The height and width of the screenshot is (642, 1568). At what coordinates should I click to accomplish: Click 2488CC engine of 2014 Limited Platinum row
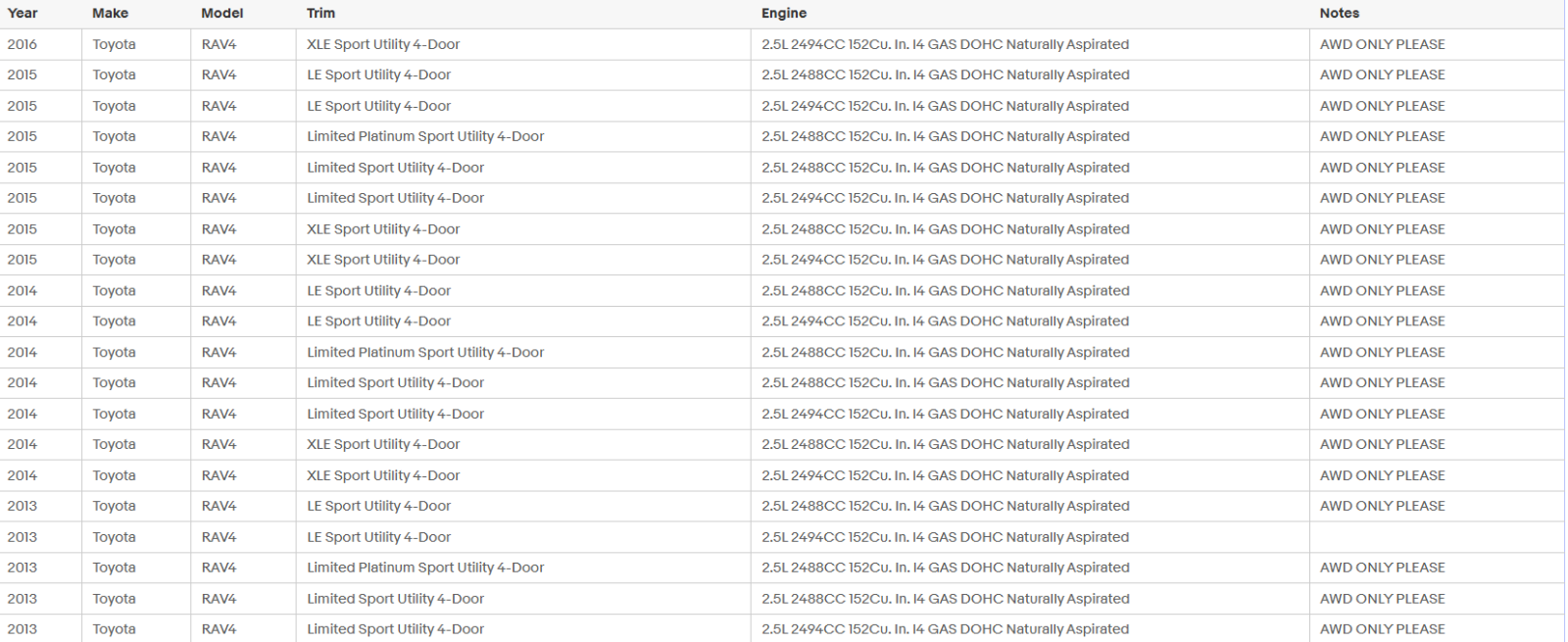click(x=945, y=352)
